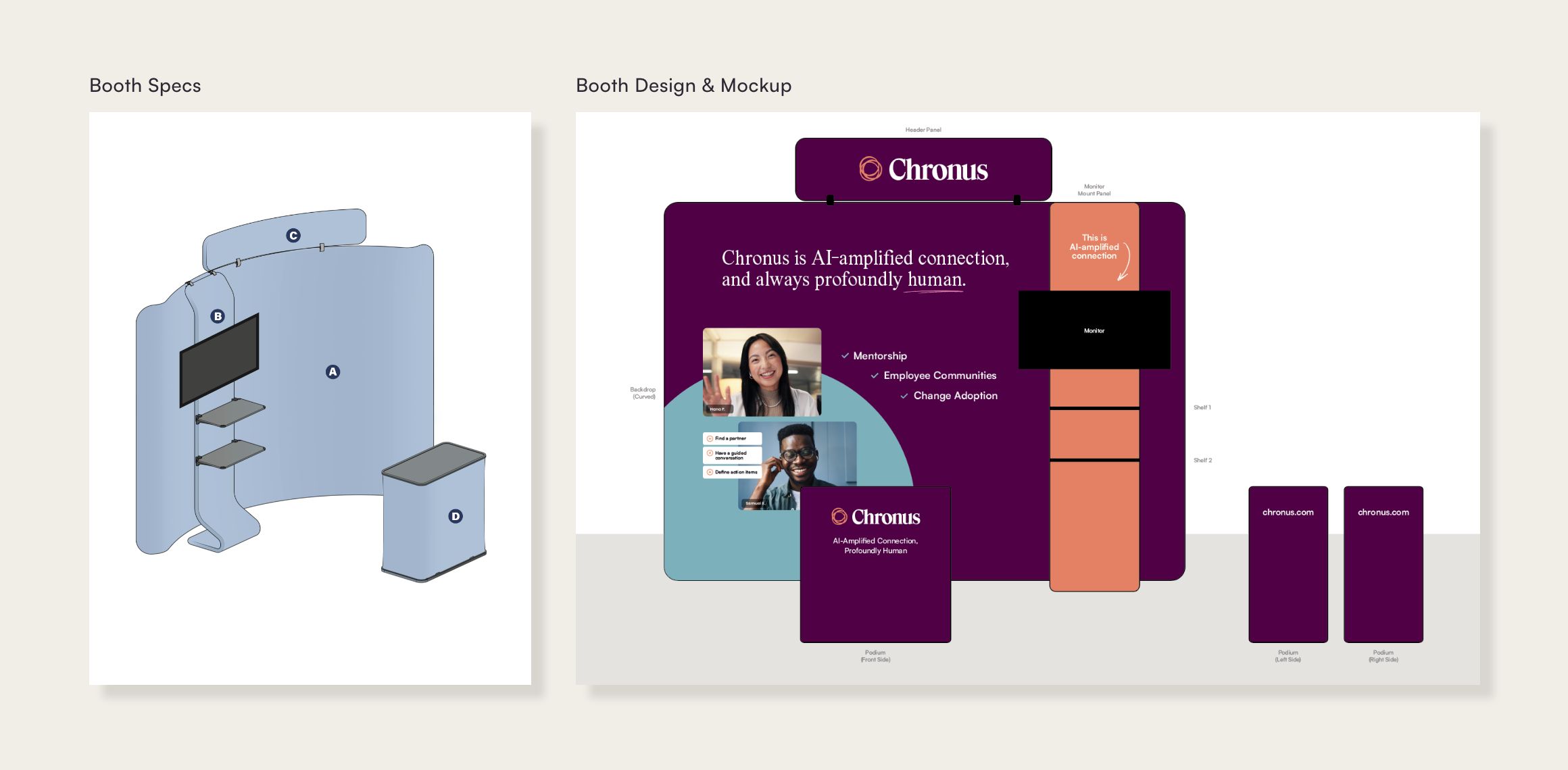Click the 'profoundly human' headline on the backdrop

click(x=865, y=268)
